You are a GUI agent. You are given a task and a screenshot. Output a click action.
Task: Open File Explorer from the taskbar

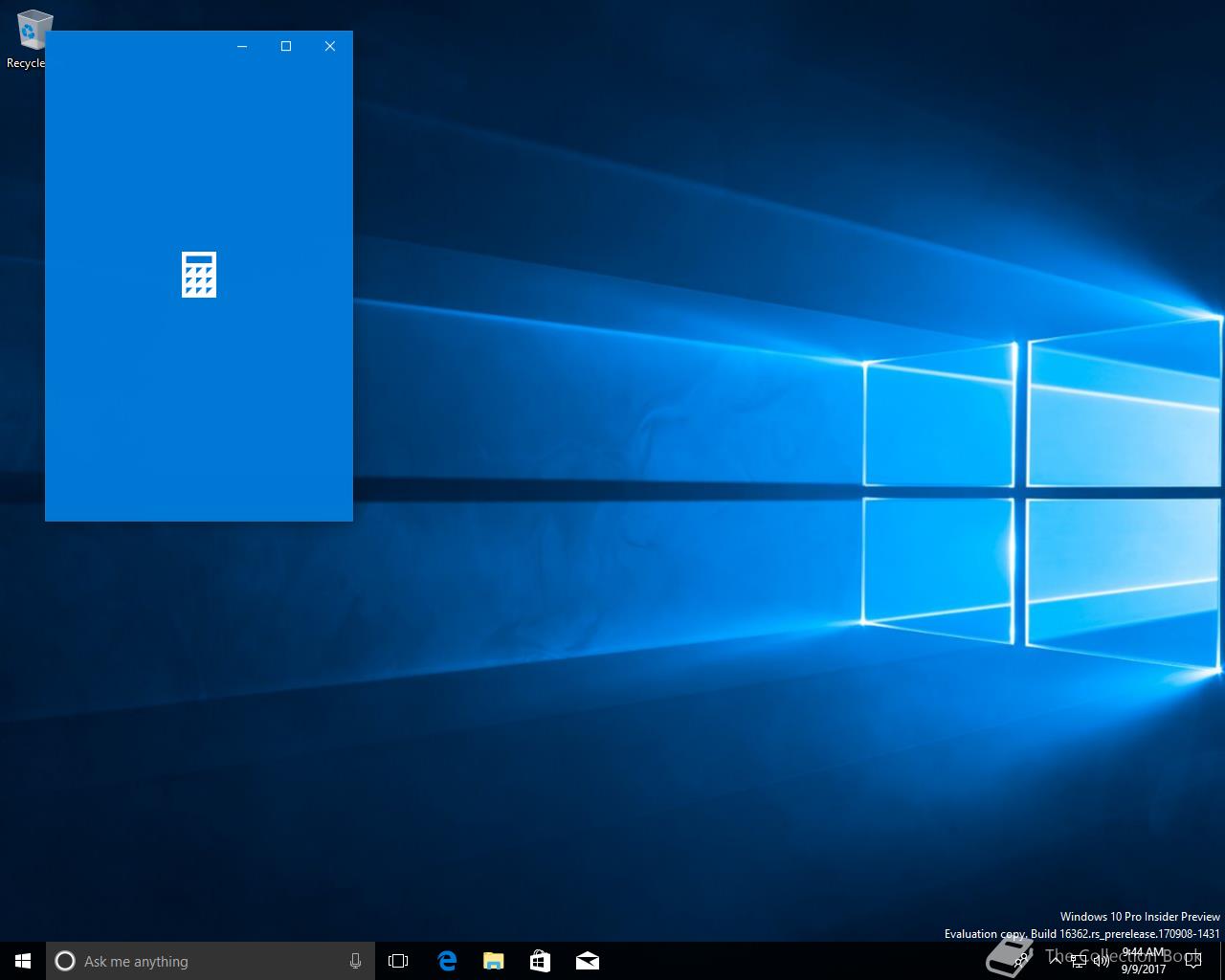[493, 961]
